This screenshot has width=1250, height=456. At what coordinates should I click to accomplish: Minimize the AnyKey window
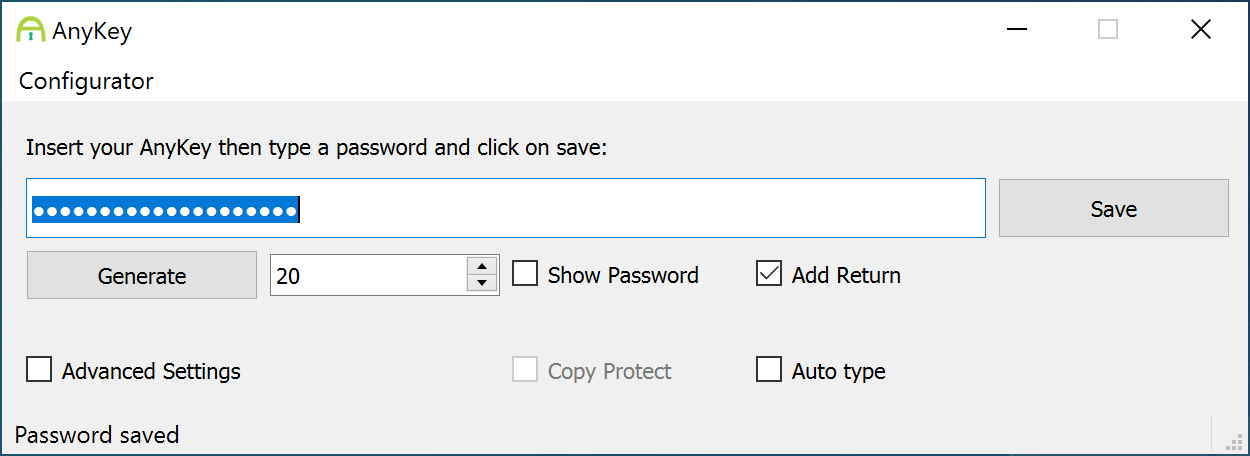coord(1016,30)
